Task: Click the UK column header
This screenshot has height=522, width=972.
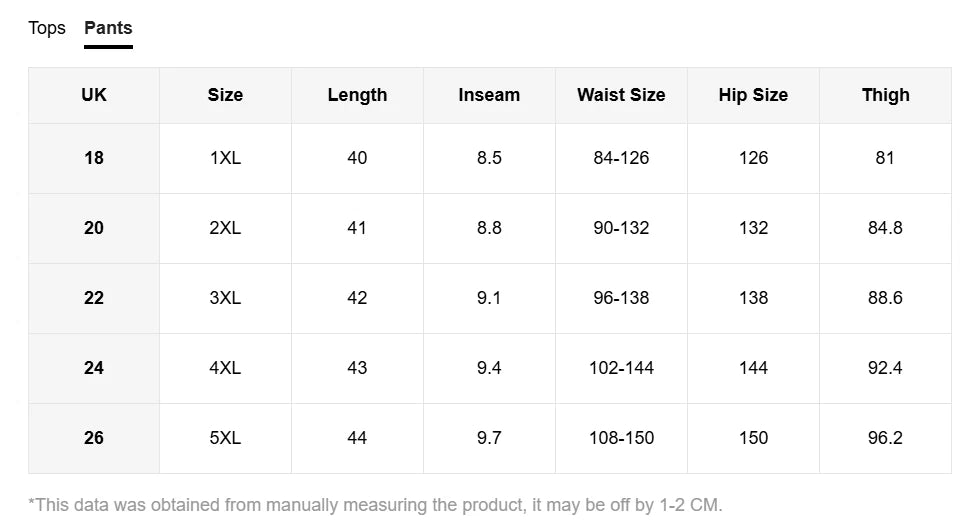Action: [94, 95]
